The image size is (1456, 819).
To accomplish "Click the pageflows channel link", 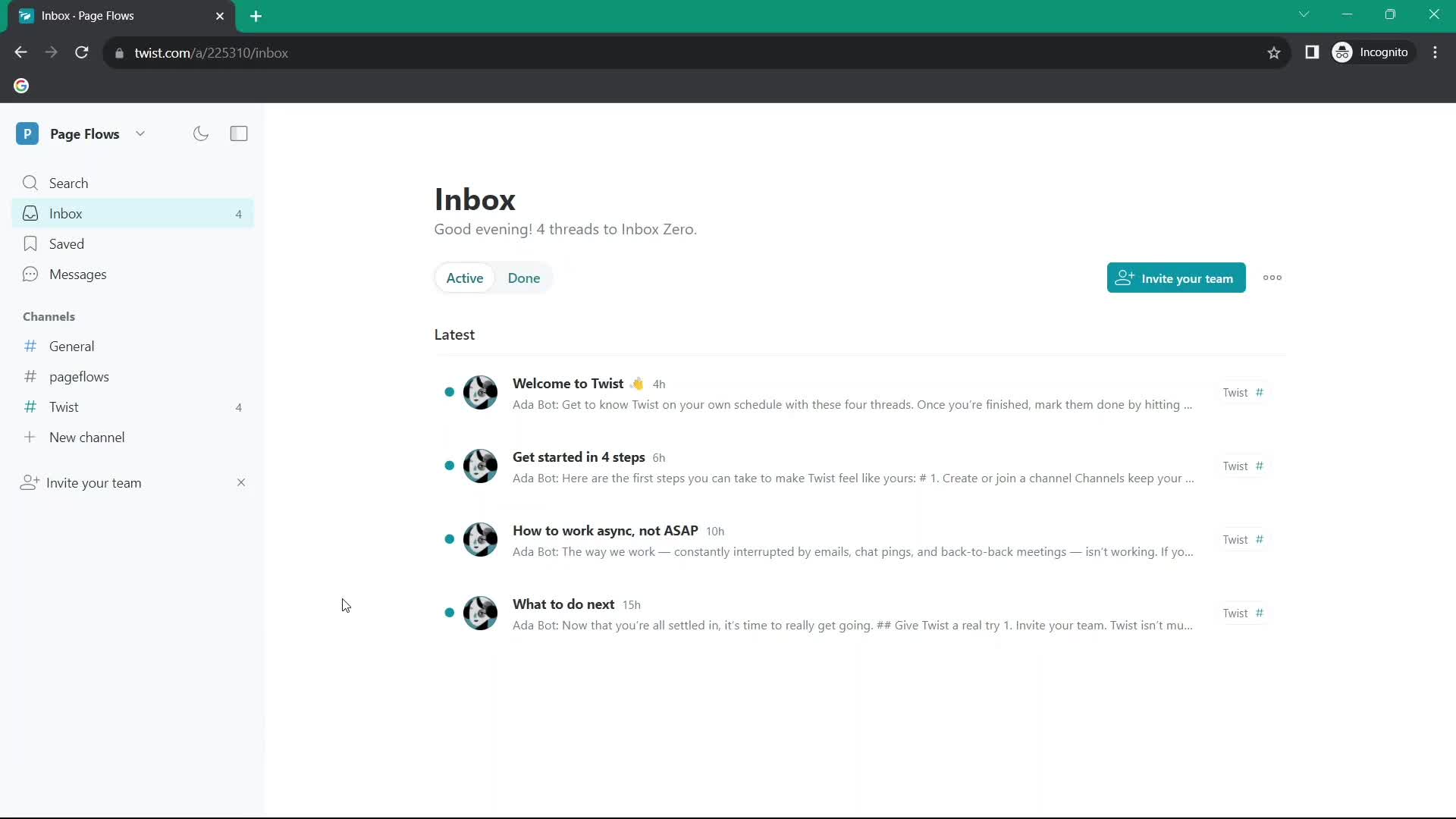I will [x=79, y=376].
